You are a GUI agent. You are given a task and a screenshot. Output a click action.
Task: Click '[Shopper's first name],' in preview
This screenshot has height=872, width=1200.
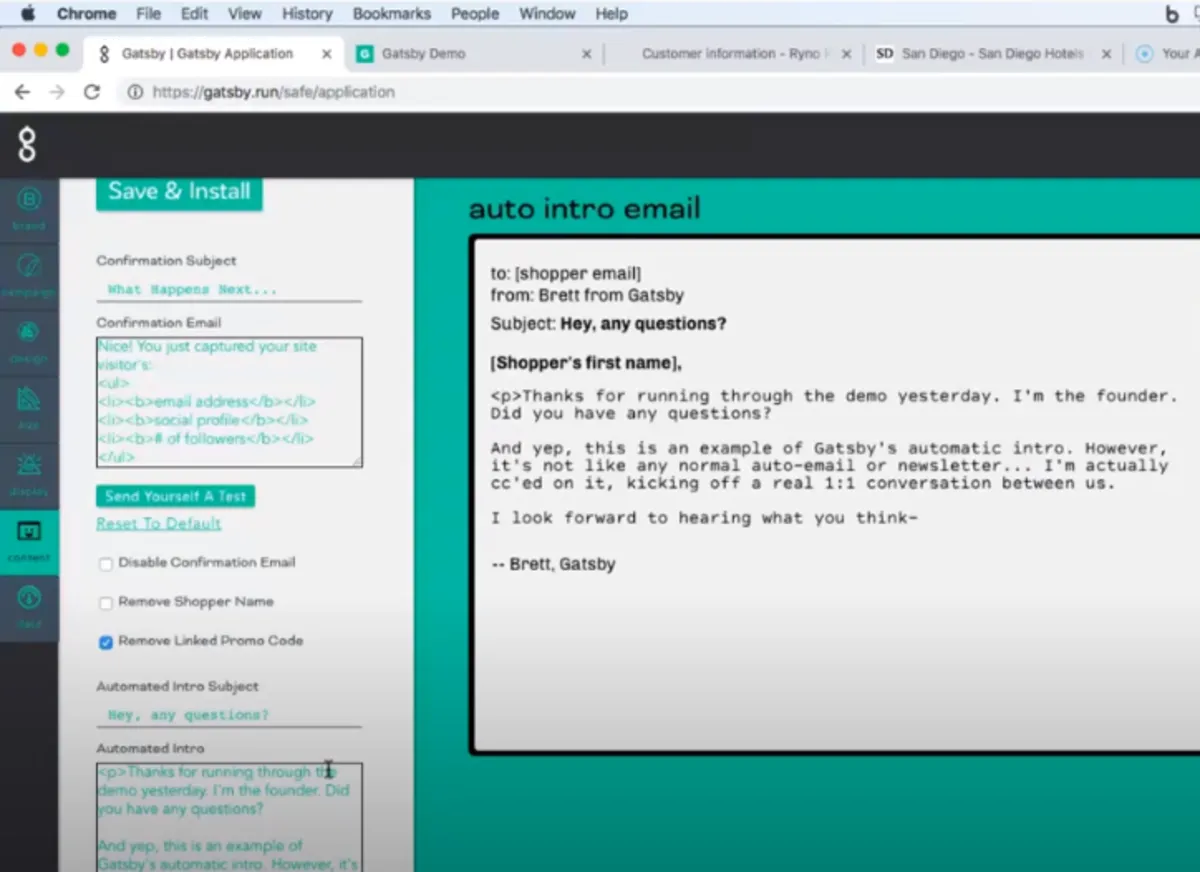(586, 363)
